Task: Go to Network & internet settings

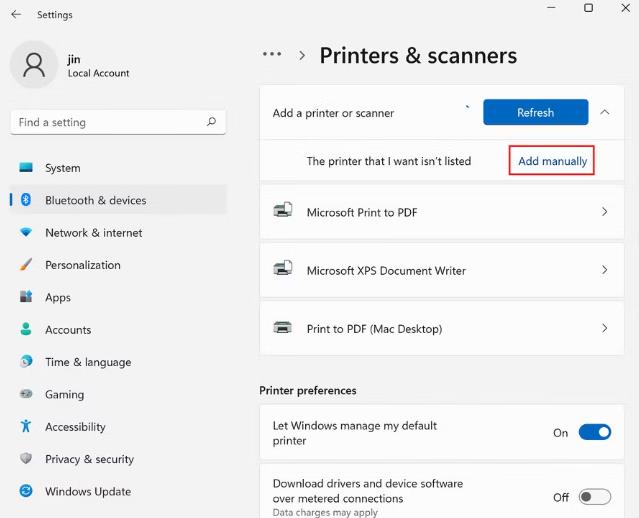Action: pos(118,233)
